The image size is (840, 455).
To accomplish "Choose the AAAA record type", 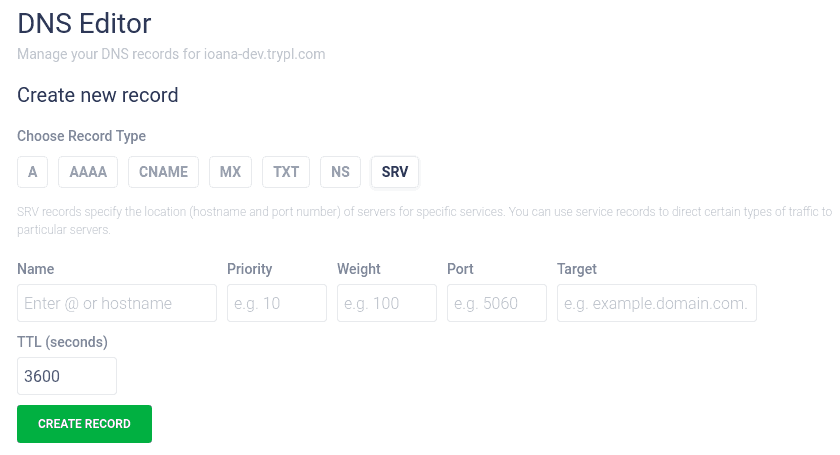I will pos(88,172).
